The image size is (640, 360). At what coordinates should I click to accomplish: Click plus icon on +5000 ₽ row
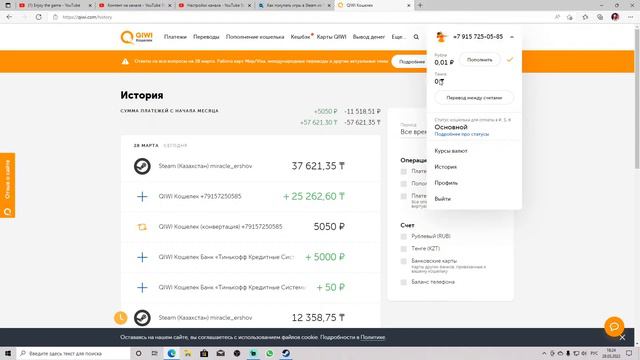[142, 257]
